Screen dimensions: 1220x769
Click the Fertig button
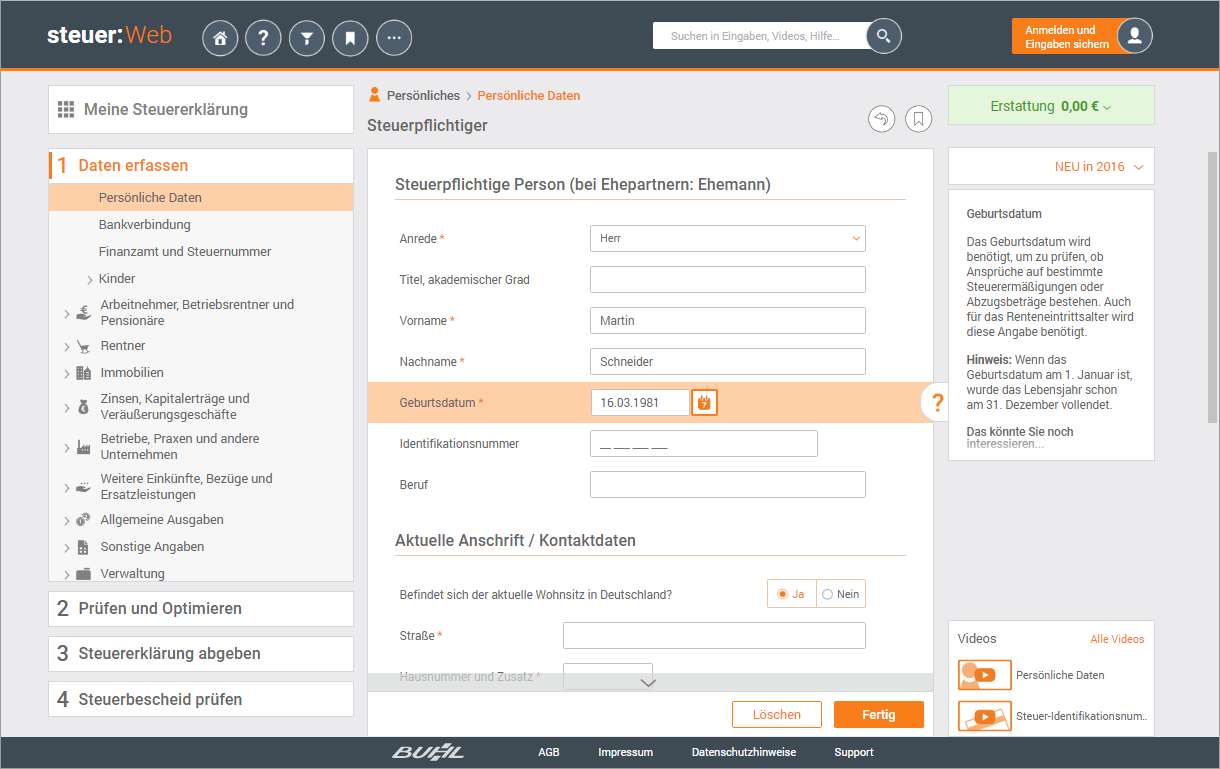[x=879, y=715]
